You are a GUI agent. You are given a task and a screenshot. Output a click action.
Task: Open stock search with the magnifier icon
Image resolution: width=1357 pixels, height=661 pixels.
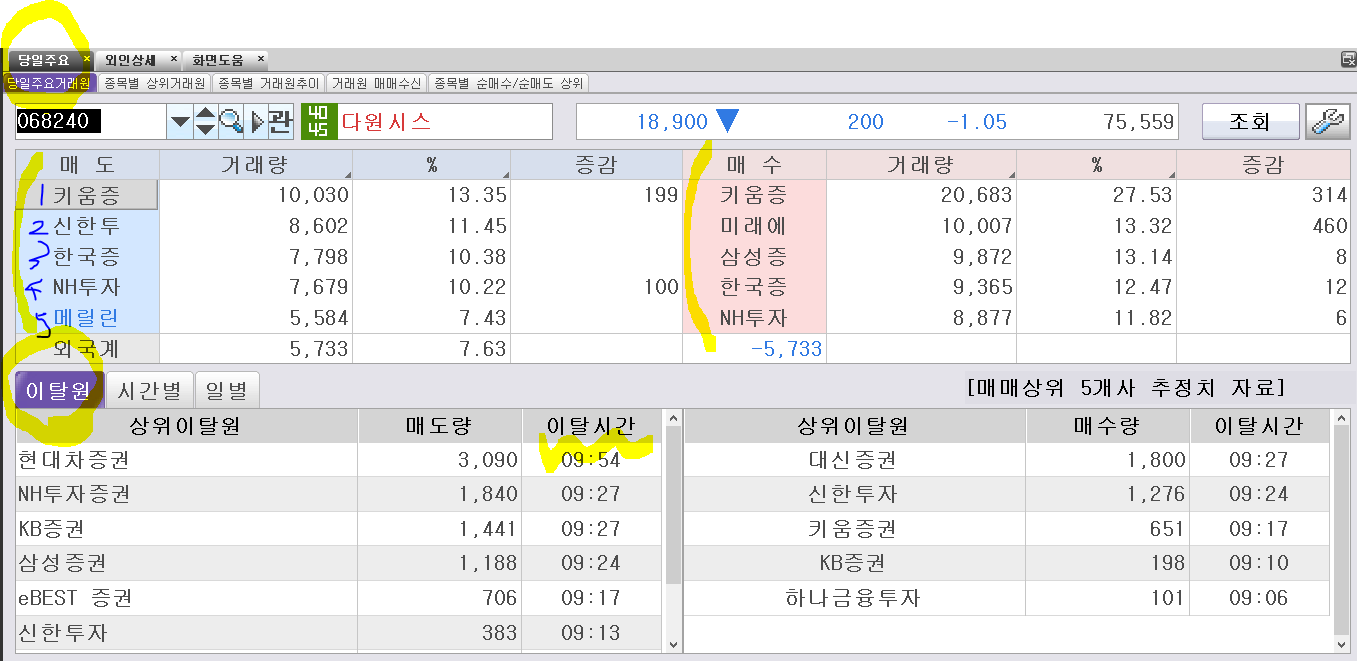[x=231, y=122]
